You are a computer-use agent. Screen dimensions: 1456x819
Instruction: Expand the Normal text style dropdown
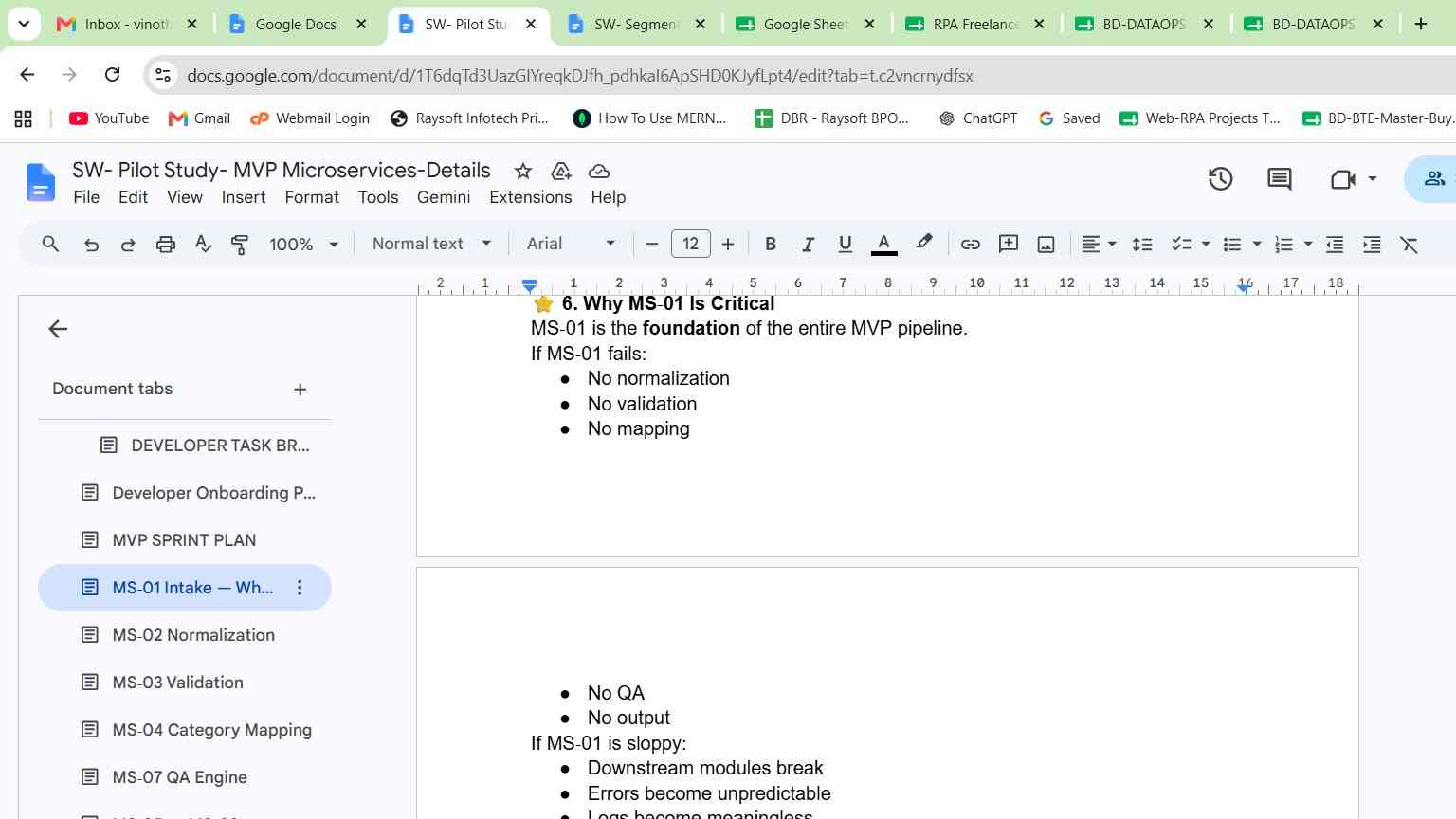coord(432,244)
